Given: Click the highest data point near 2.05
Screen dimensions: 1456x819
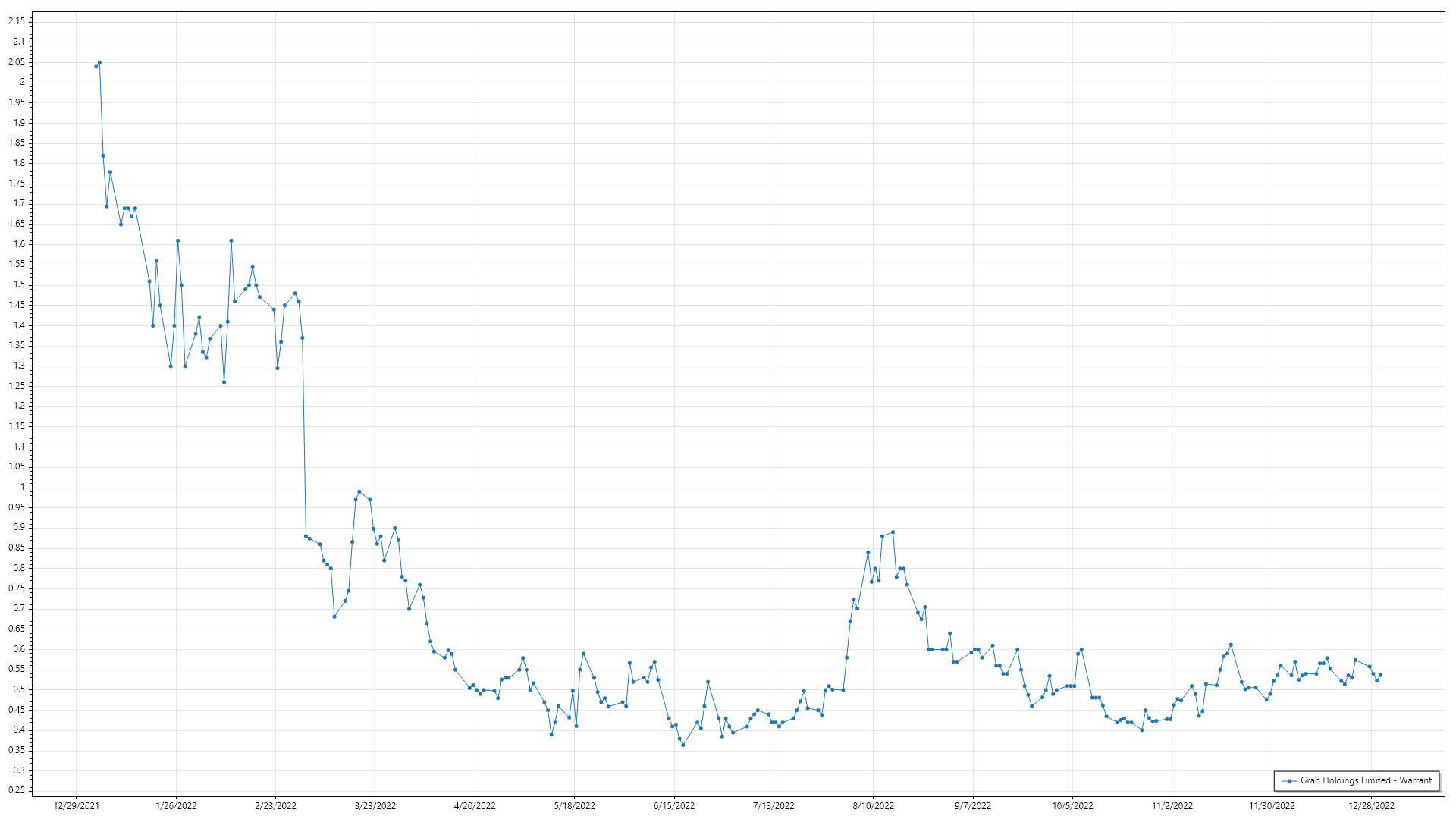Looking at the screenshot, I should point(99,63).
